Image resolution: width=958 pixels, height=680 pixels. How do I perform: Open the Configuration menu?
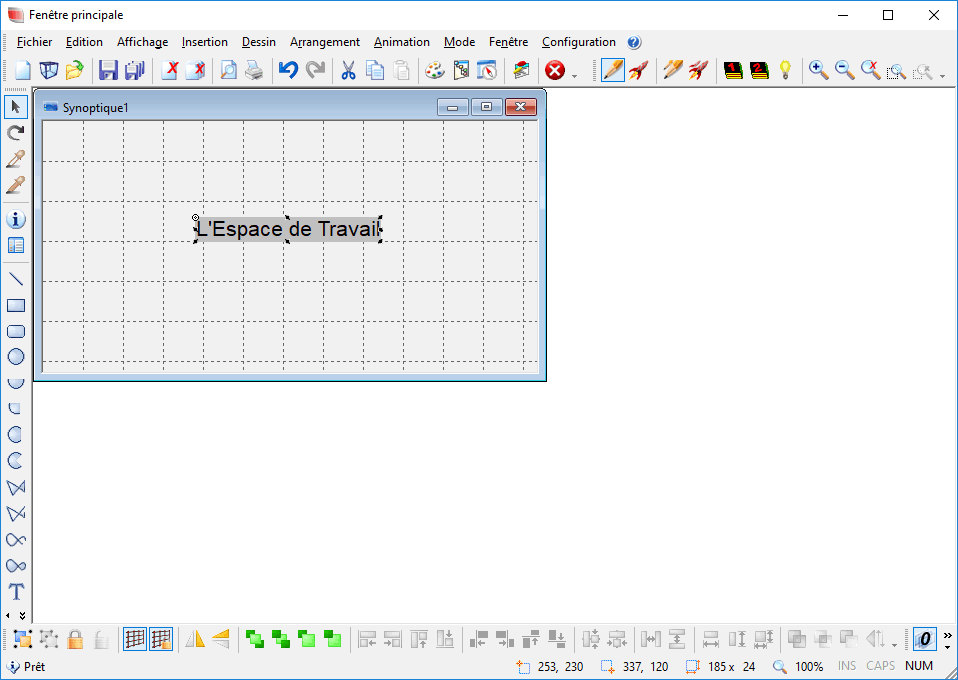point(579,42)
